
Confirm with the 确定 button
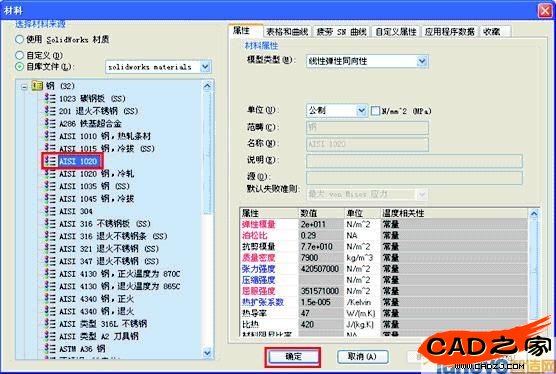[293, 357]
